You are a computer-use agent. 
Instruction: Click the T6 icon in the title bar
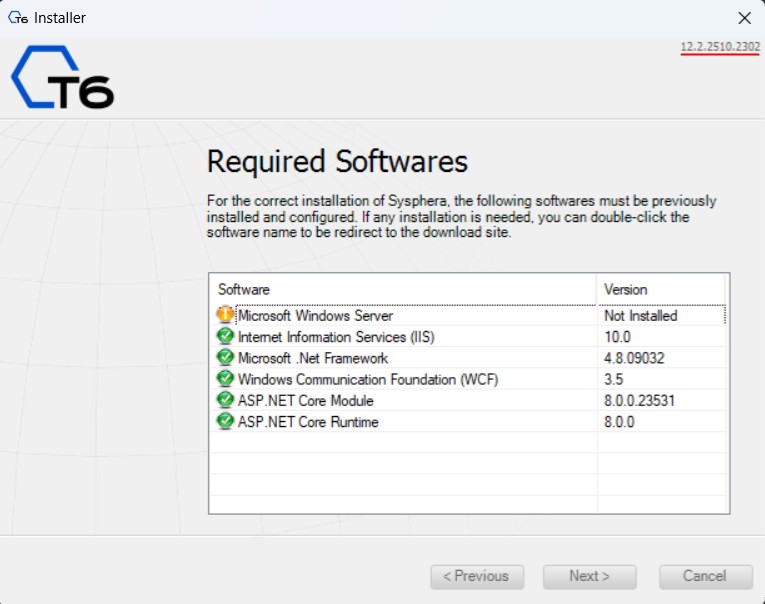pyautogui.click(x=18, y=18)
